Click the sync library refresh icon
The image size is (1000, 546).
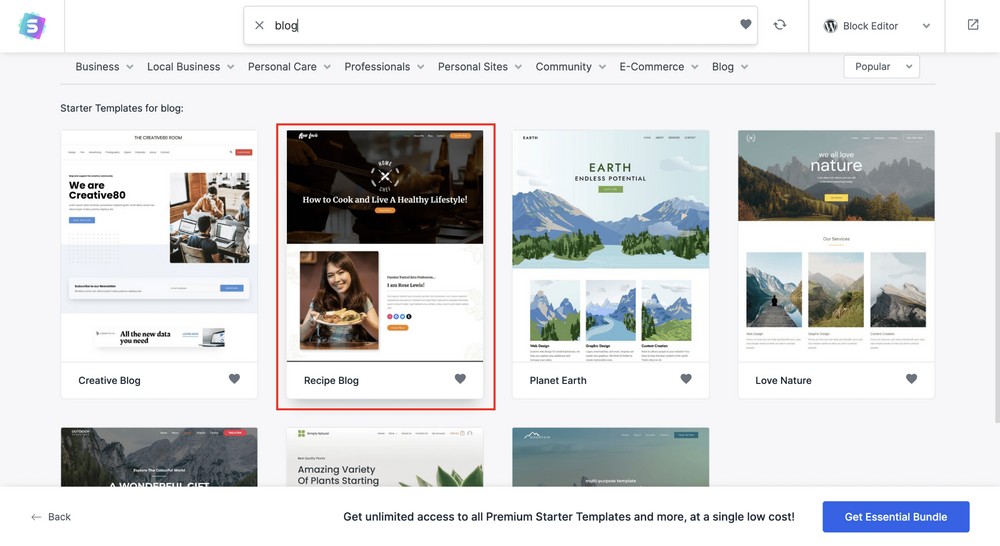coord(779,25)
